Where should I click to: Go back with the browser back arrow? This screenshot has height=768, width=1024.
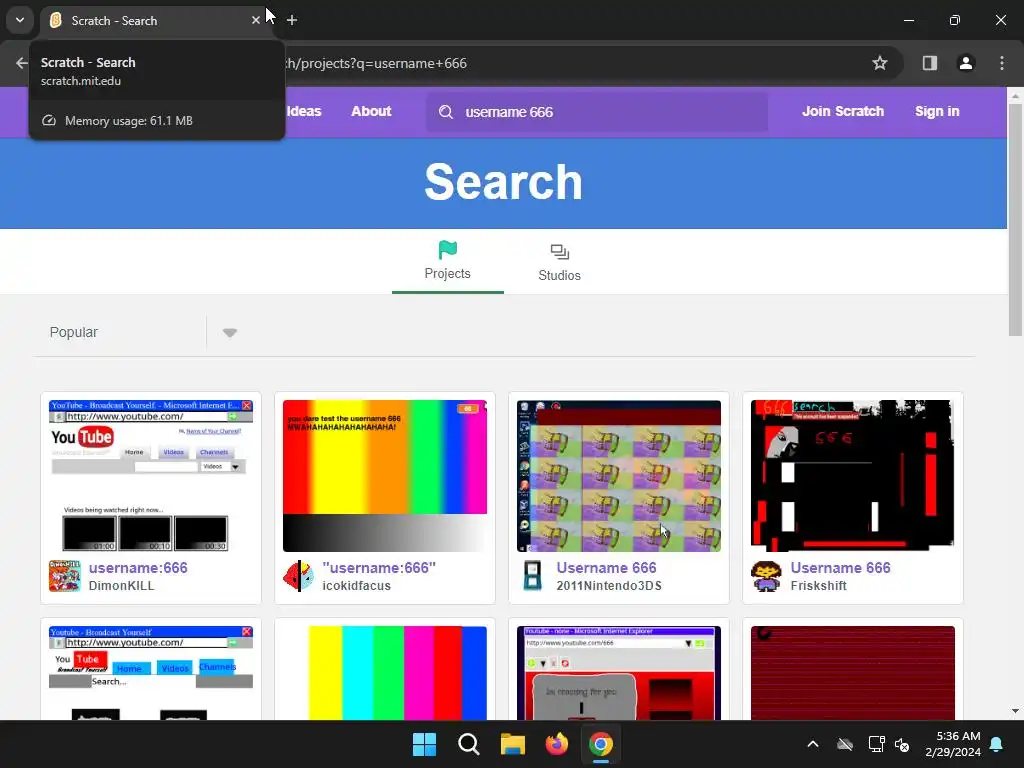click(21, 63)
